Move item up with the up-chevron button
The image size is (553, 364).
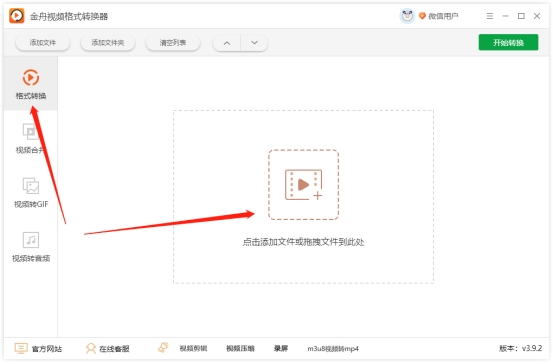(227, 43)
